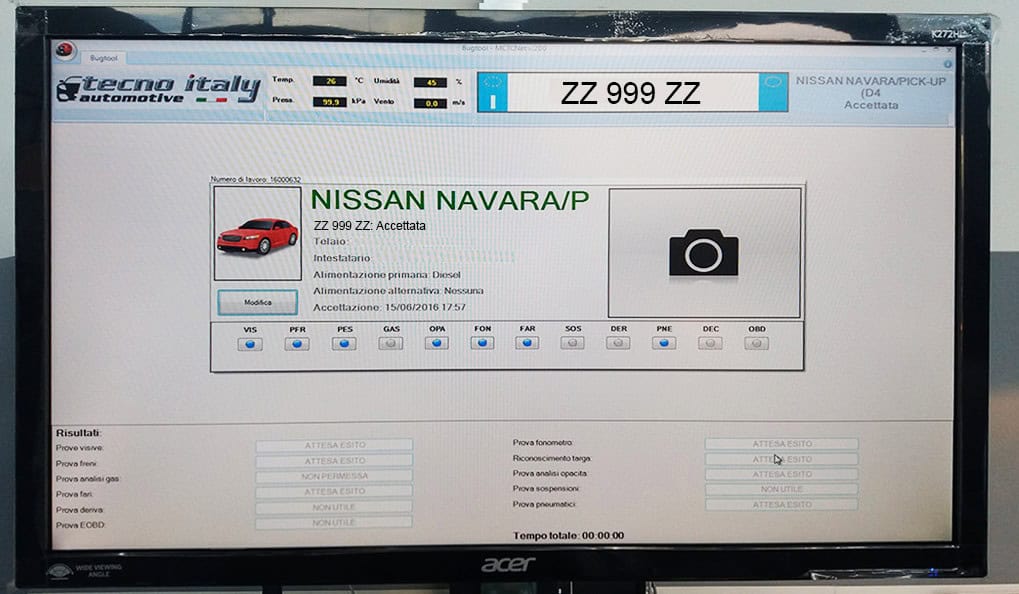Click the Prova freni ATTESA ESITO result box

pos(334,461)
